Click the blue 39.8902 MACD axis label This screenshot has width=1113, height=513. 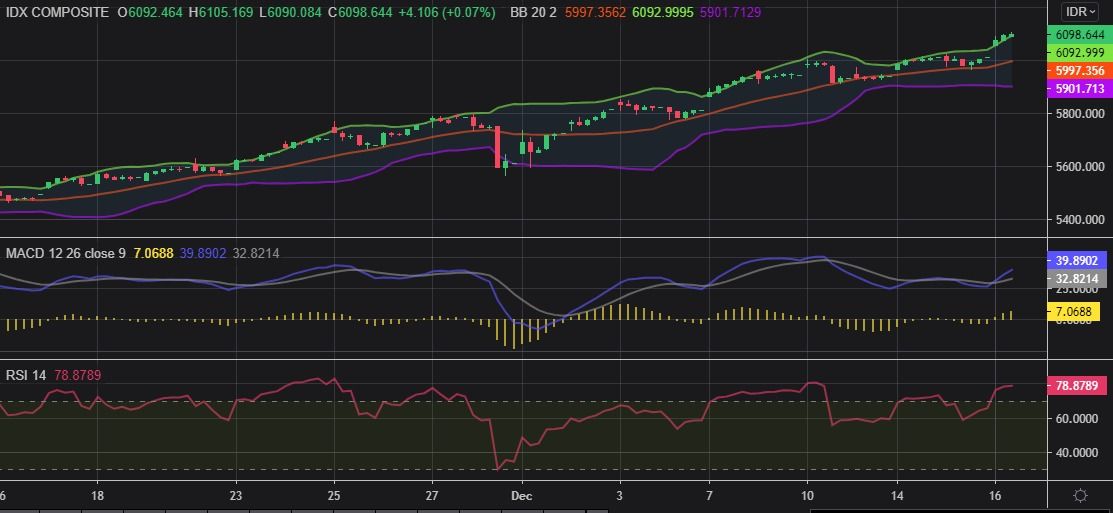(x=1077, y=260)
